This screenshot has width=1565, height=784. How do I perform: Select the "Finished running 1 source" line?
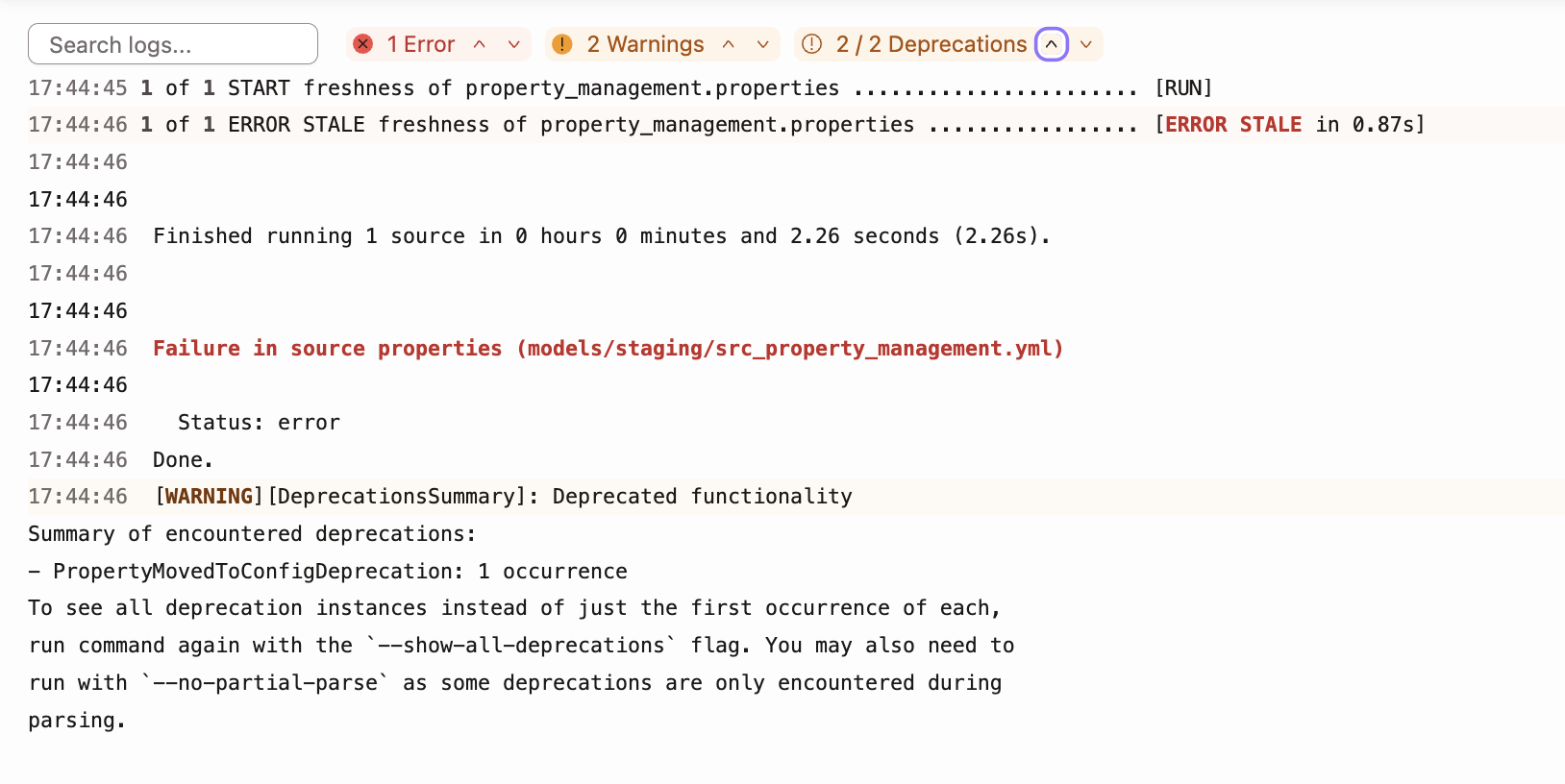click(x=602, y=235)
